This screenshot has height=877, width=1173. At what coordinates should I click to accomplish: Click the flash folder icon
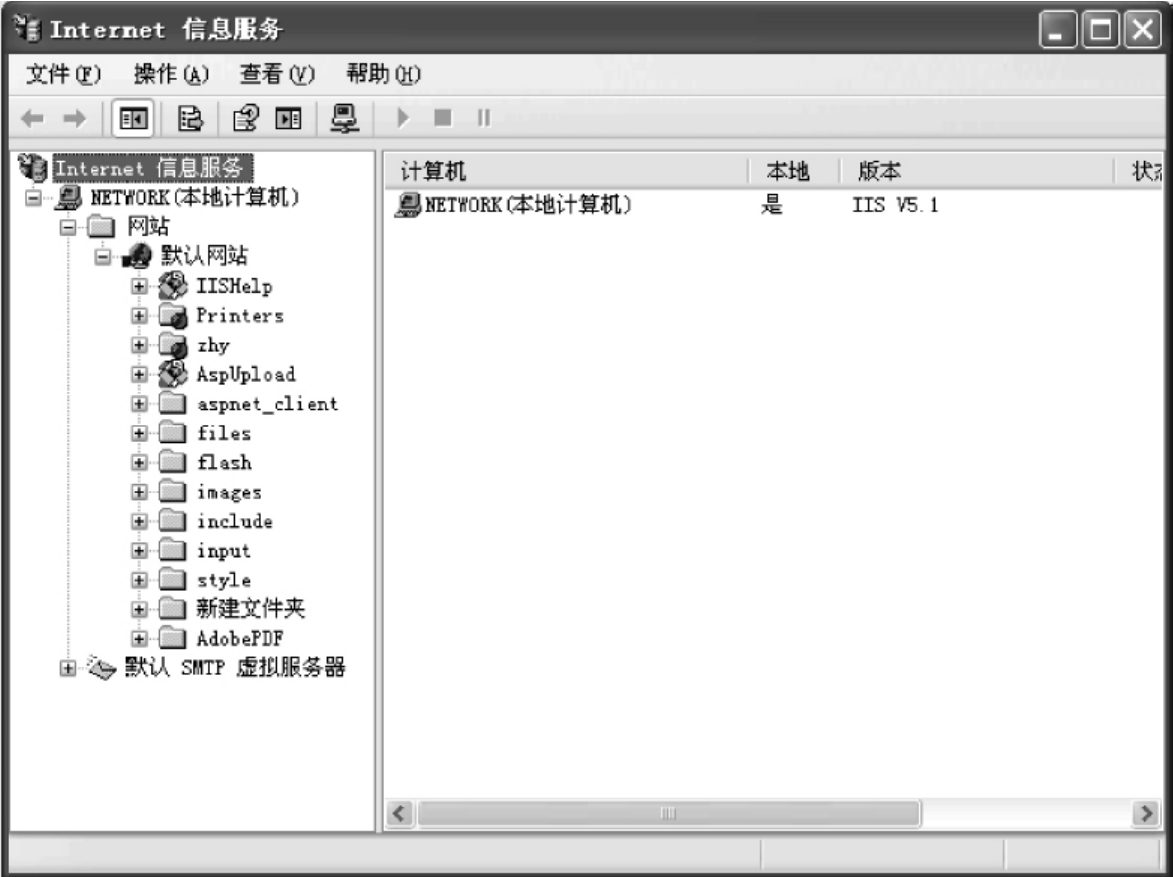click(x=173, y=462)
